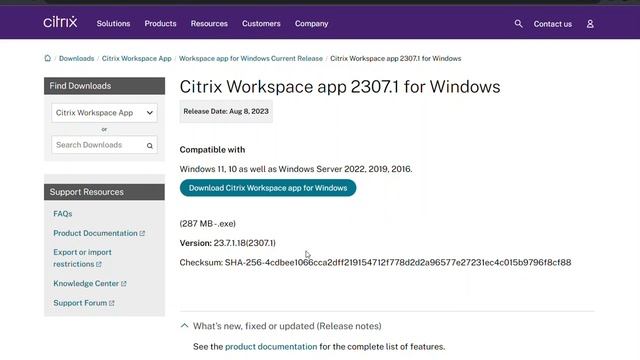Open the Customers menu
Screen dimensions: 640x360
tap(261, 24)
